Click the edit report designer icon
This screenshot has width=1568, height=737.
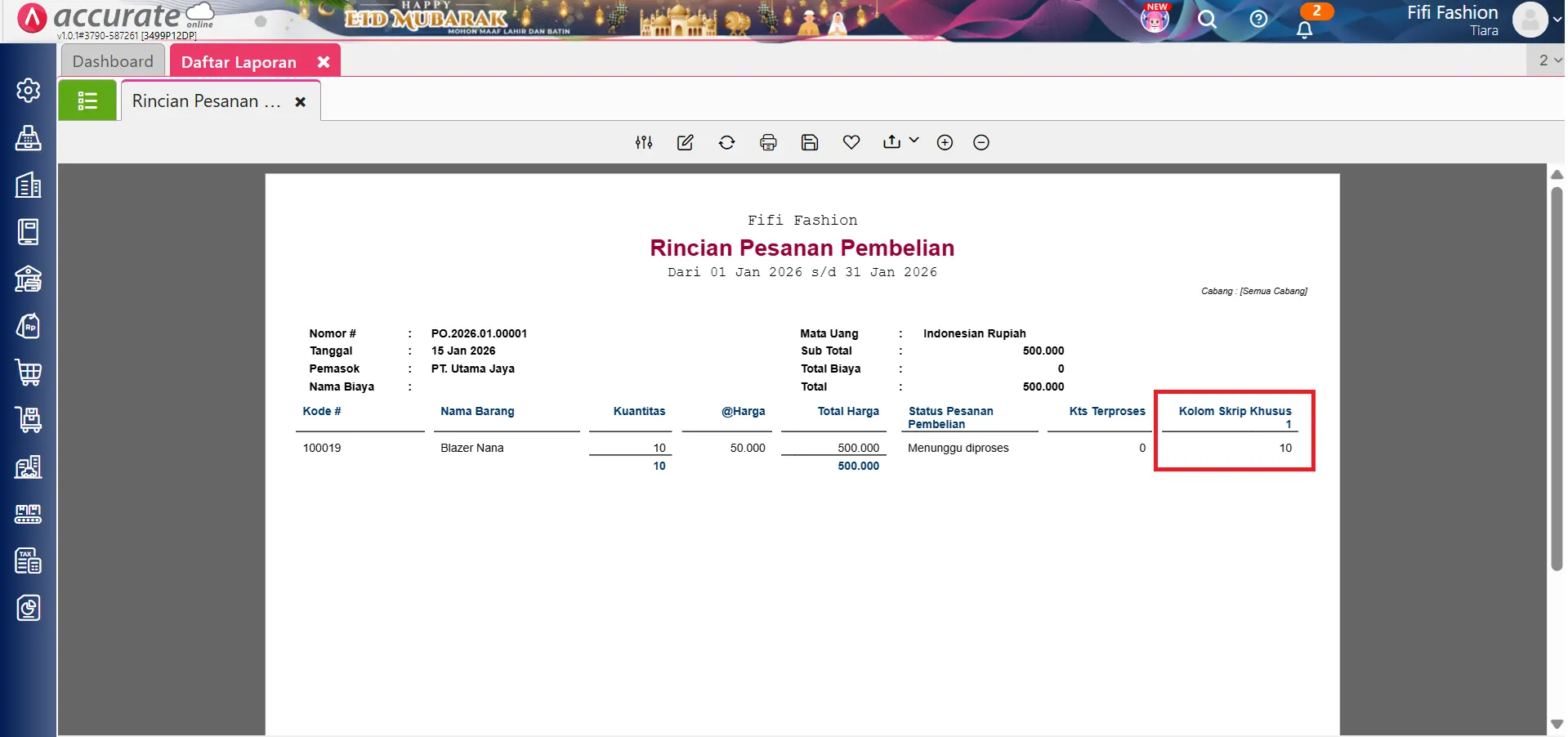tap(685, 143)
